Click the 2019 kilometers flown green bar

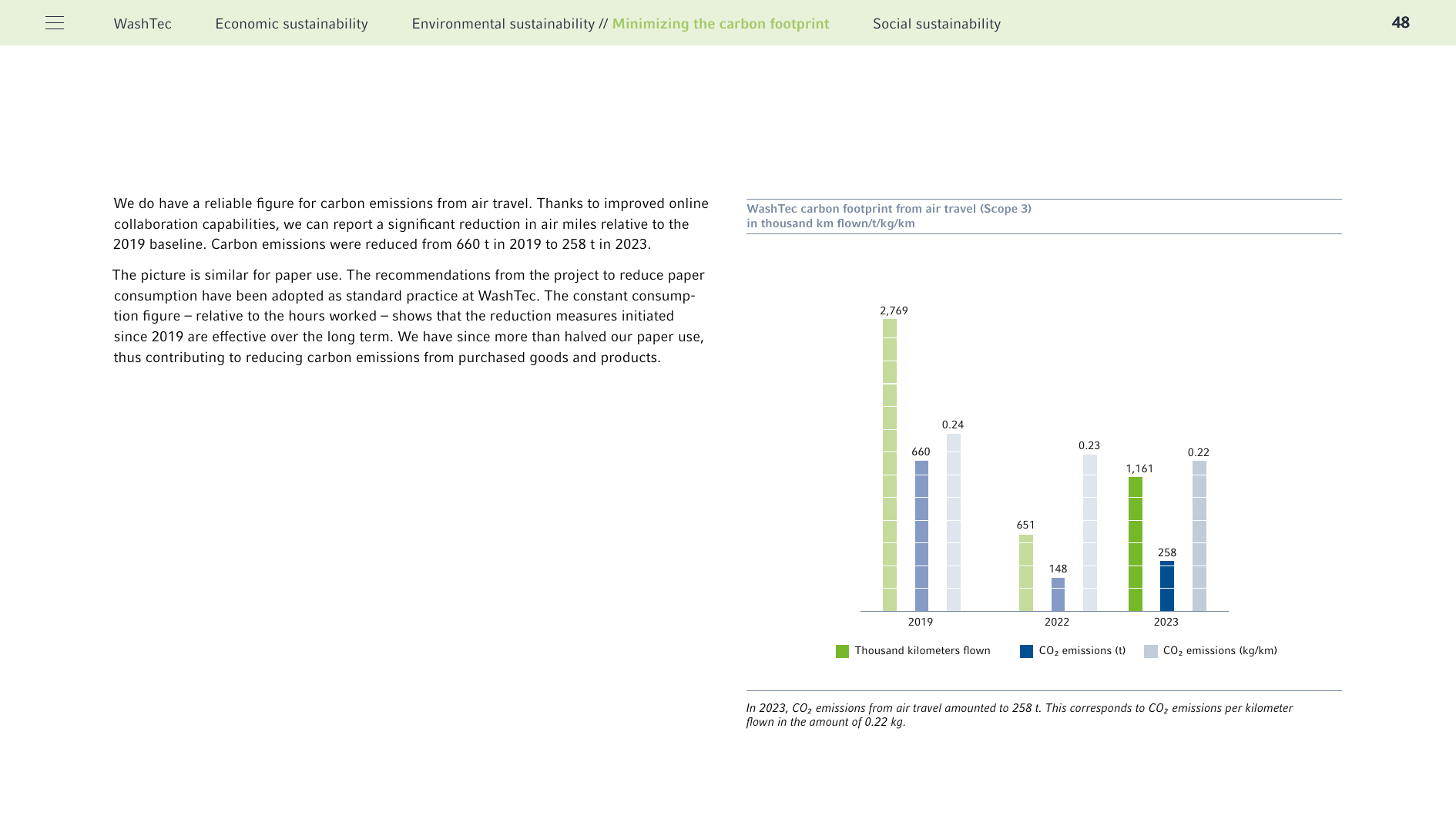[890, 465]
